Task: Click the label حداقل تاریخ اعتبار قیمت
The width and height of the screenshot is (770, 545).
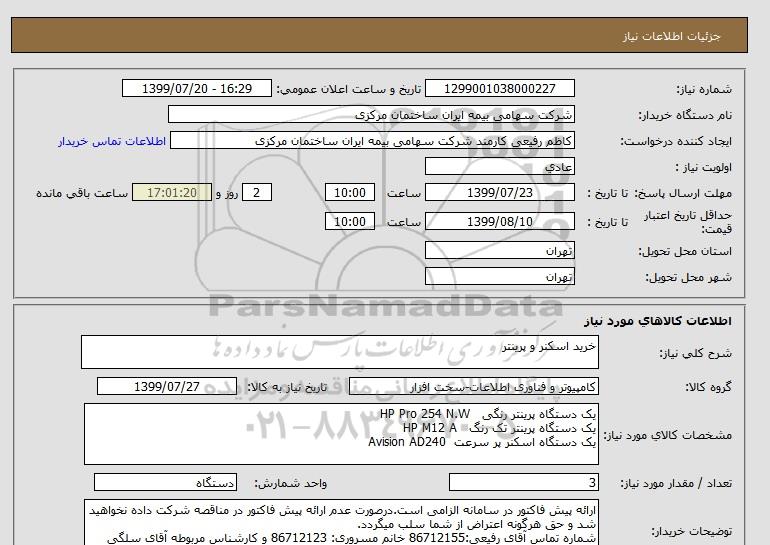Action: click(688, 222)
